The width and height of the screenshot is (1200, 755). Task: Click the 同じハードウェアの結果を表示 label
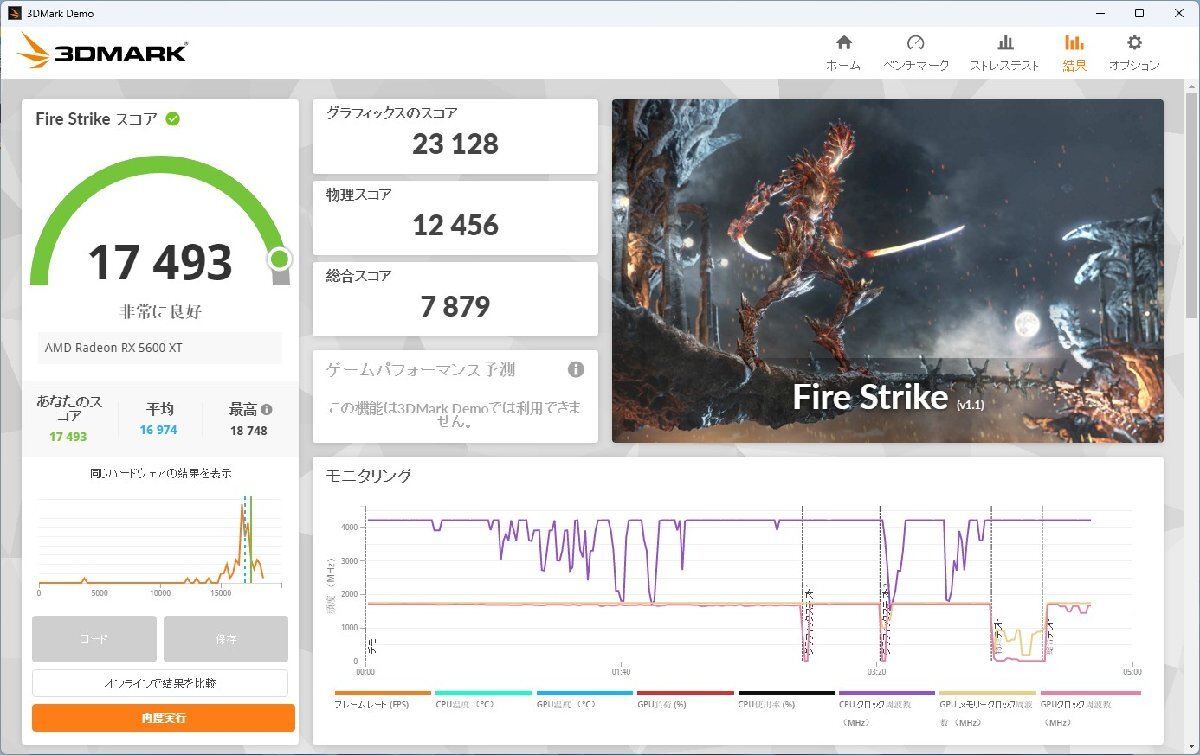click(x=160, y=472)
